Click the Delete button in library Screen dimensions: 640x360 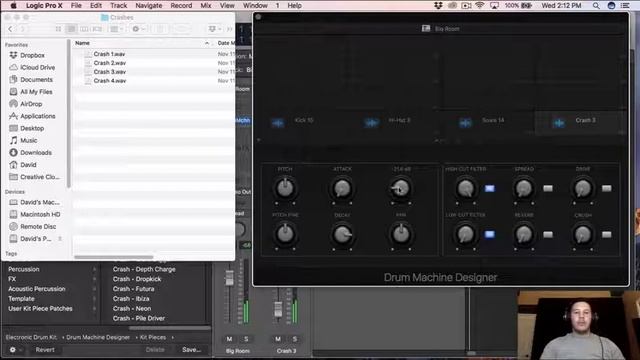click(x=155, y=350)
